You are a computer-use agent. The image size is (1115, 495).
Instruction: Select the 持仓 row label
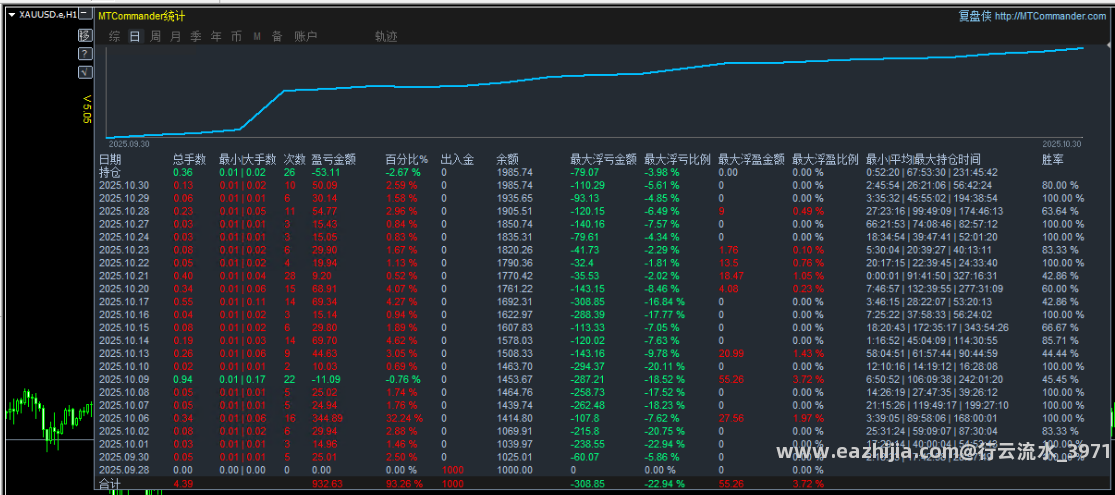coord(110,172)
